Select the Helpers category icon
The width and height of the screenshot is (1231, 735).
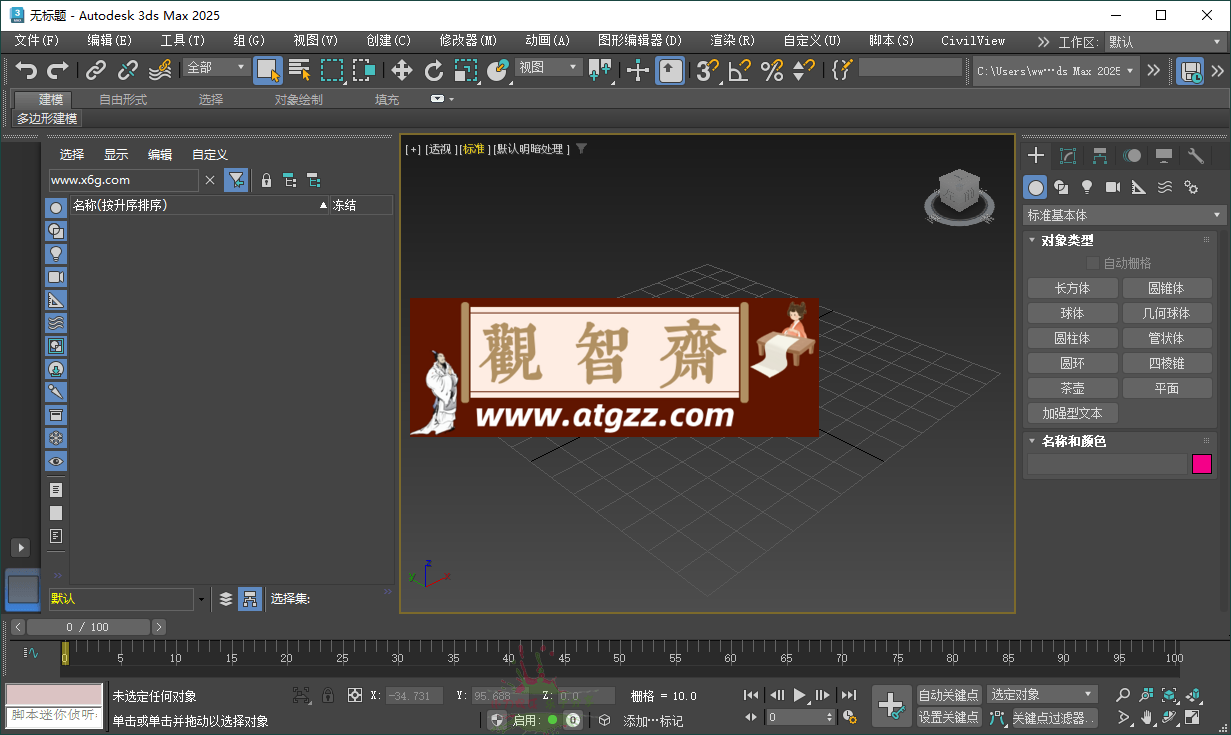(x=1139, y=187)
